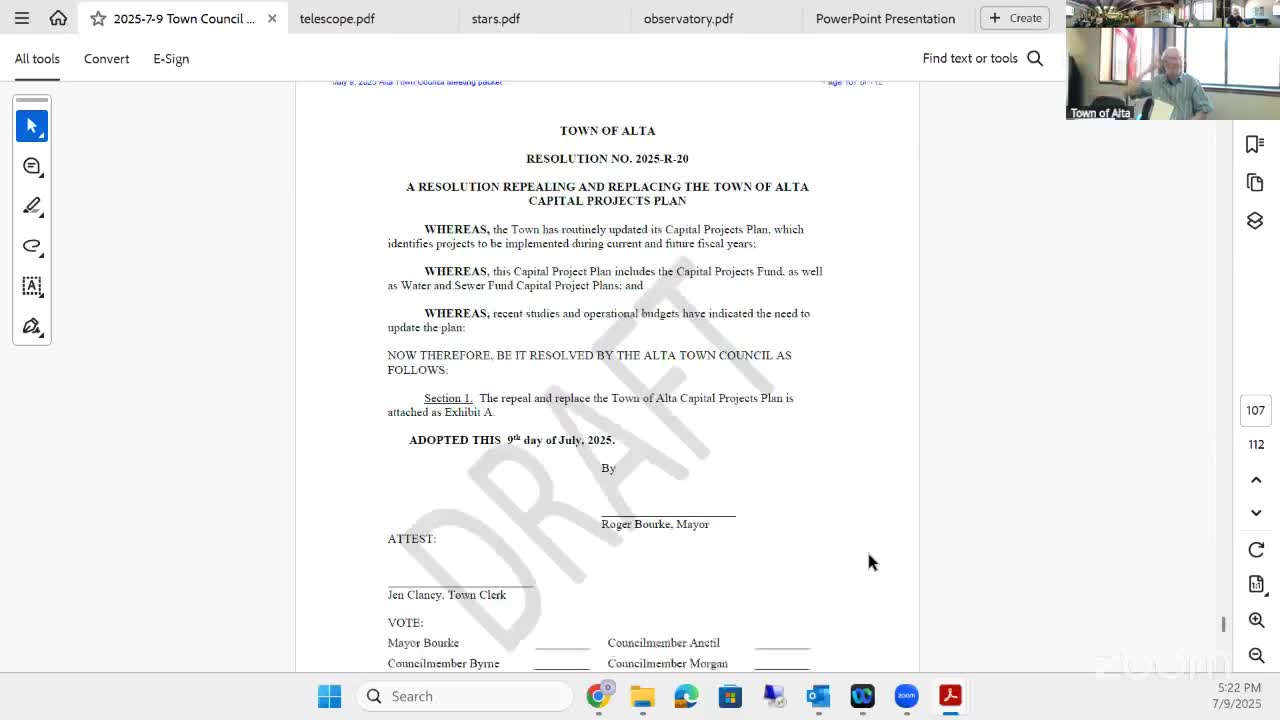This screenshot has height=720, width=1280.
Task: Click 'Councilmember Morgan' in the vote list
Action: coord(667,664)
